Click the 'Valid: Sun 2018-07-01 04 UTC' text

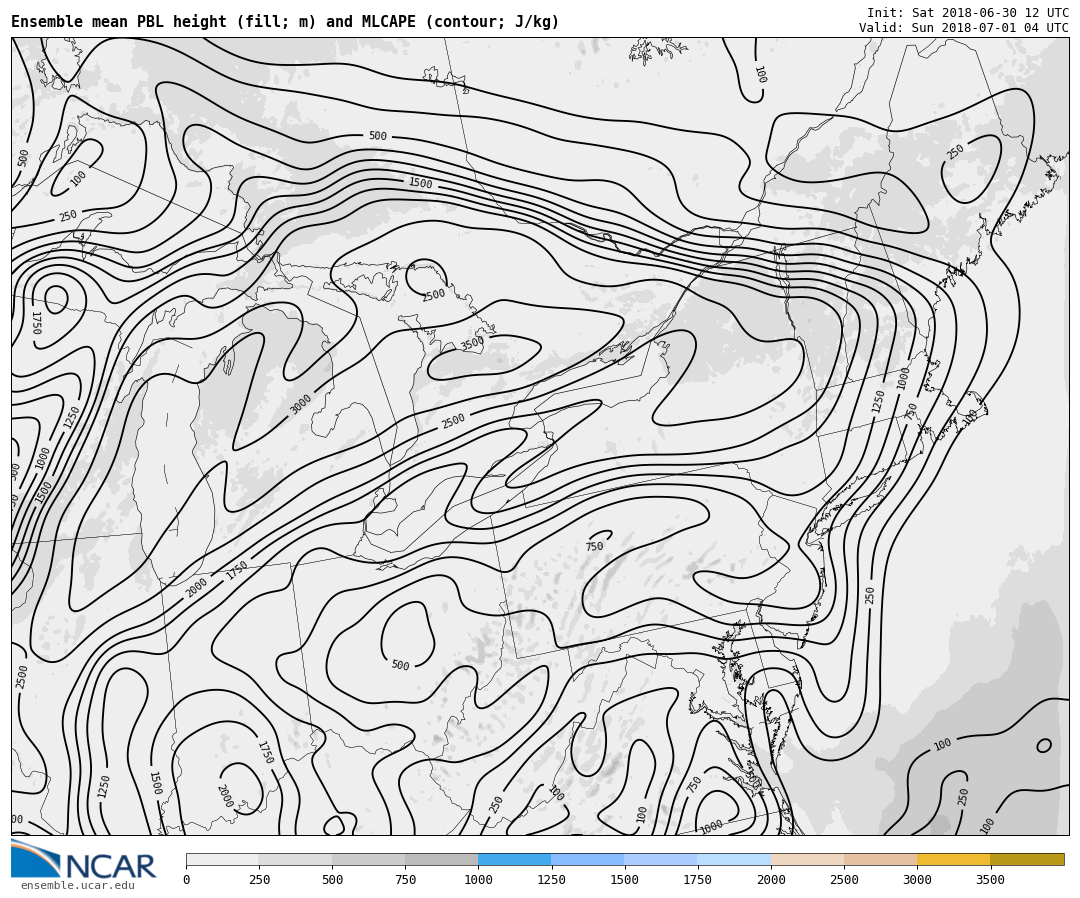pos(964,28)
